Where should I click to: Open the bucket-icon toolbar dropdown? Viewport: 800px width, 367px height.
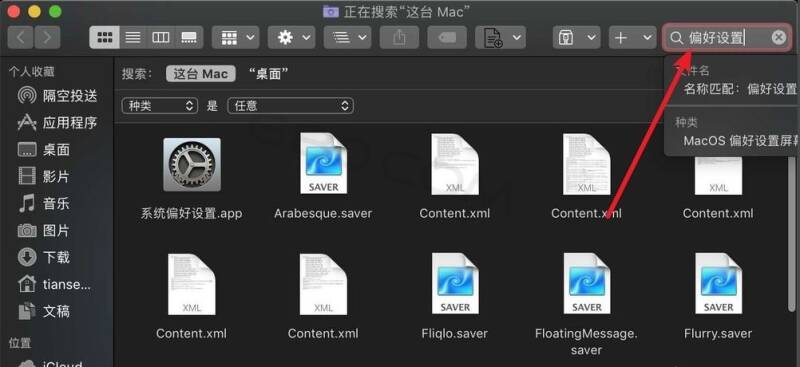click(577, 37)
